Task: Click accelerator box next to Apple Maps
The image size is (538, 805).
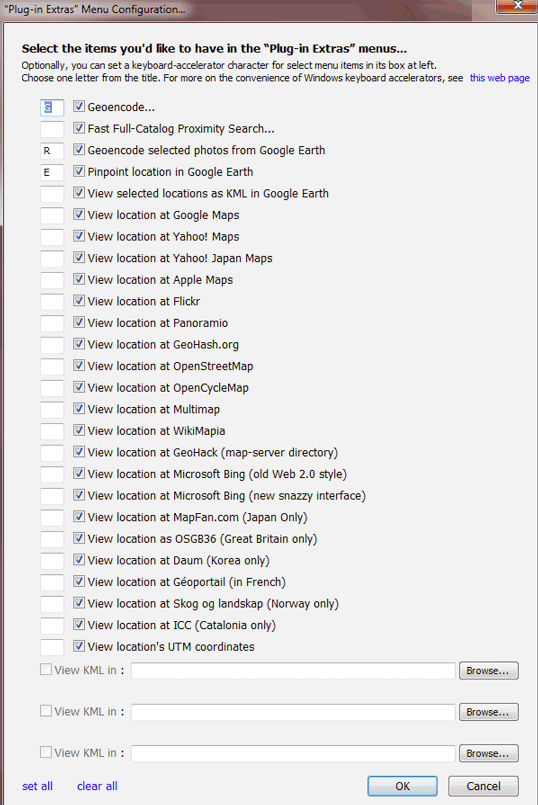Action: [52, 280]
